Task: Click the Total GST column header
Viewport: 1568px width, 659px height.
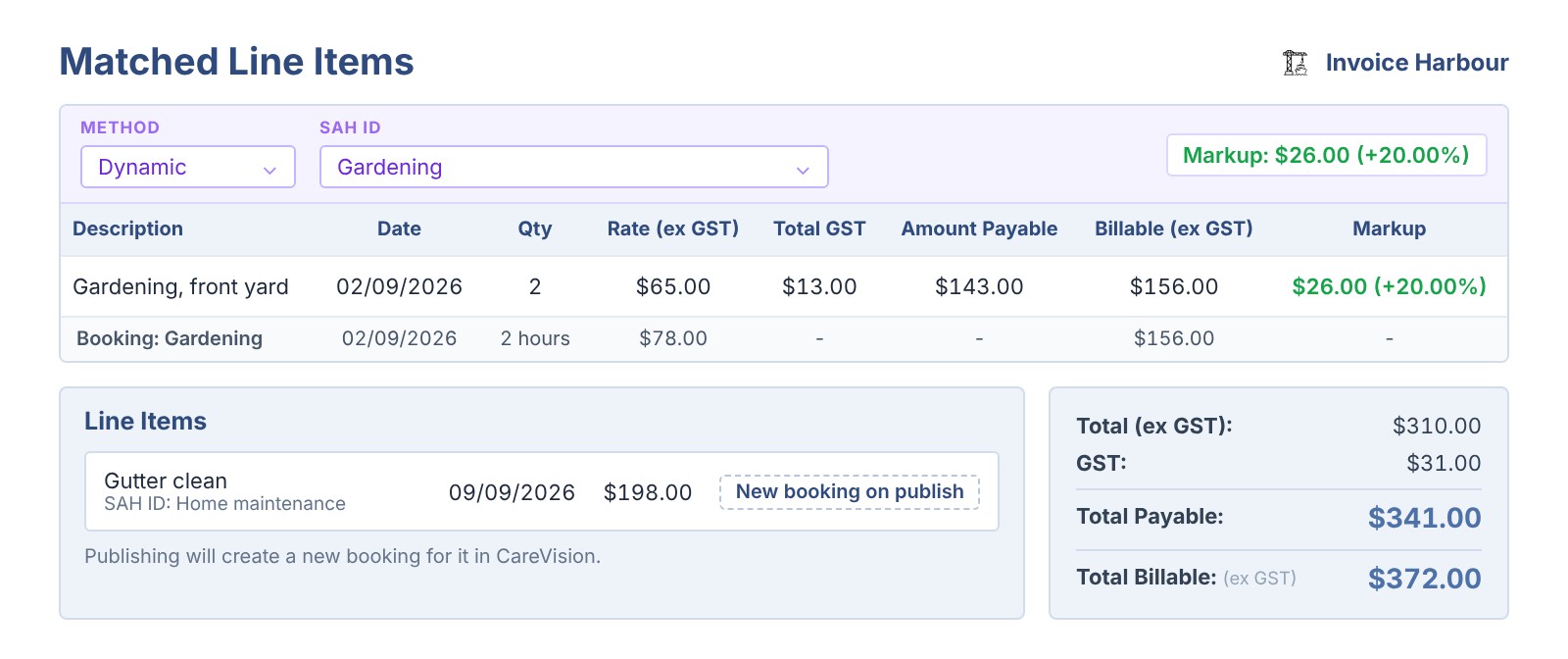Action: (x=819, y=228)
